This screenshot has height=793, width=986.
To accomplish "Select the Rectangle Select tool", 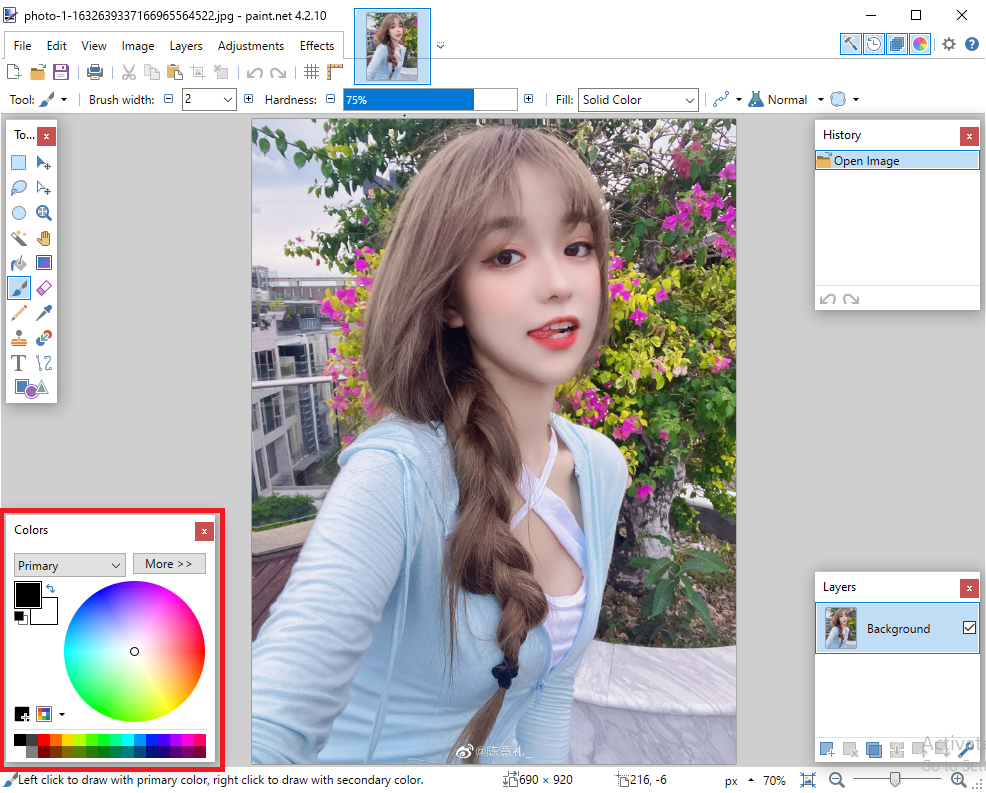I will coord(19,163).
